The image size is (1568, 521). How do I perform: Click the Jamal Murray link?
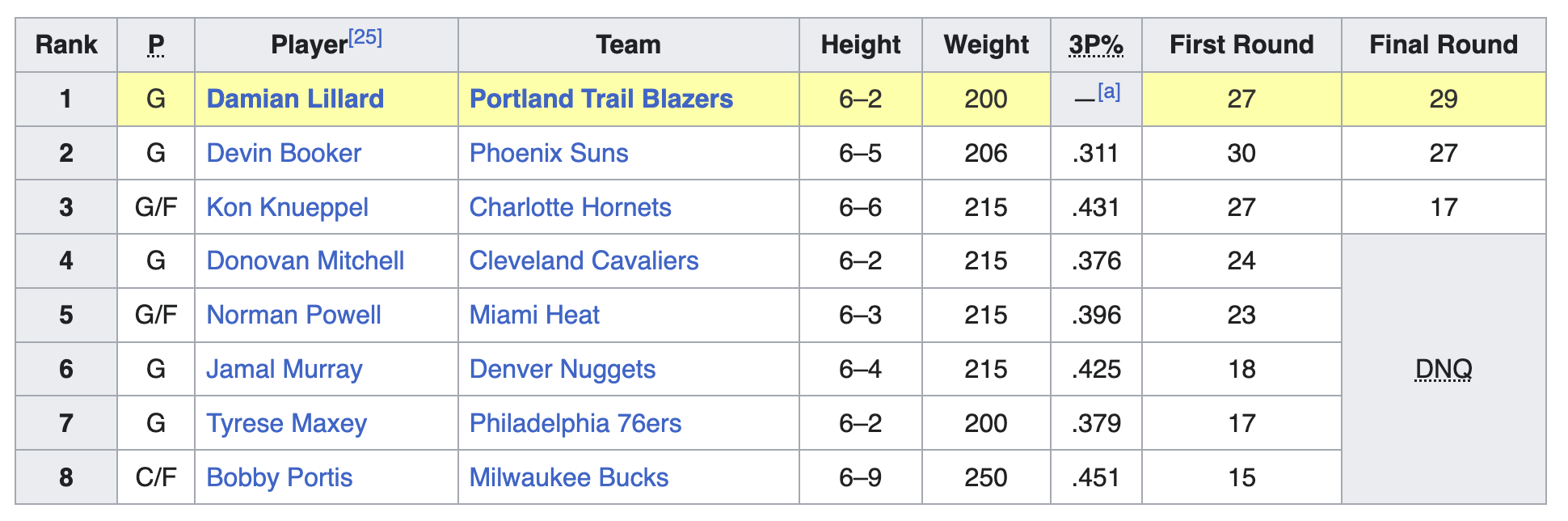[284, 369]
